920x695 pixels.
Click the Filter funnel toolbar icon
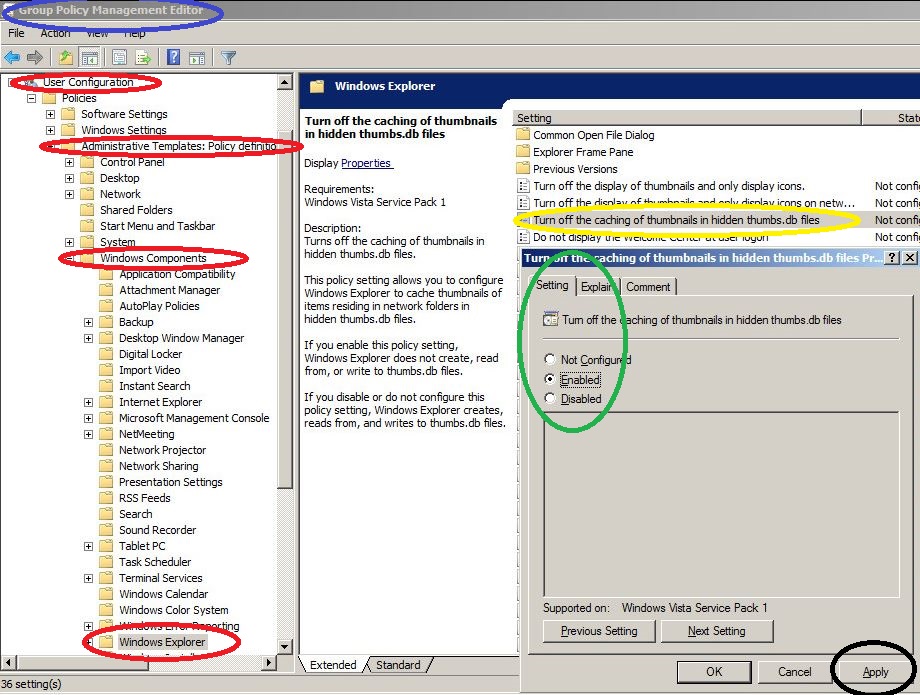click(228, 57)
